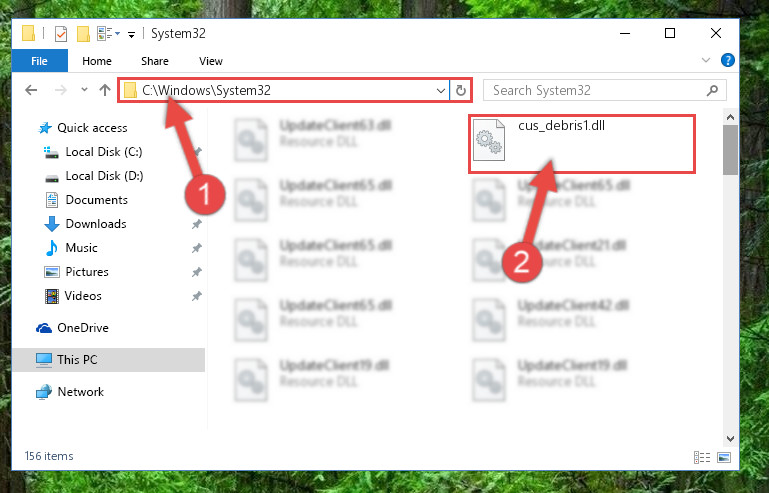769x493 pixels.
Task: Click in the Search System32 field
Action: click(594, 90)
